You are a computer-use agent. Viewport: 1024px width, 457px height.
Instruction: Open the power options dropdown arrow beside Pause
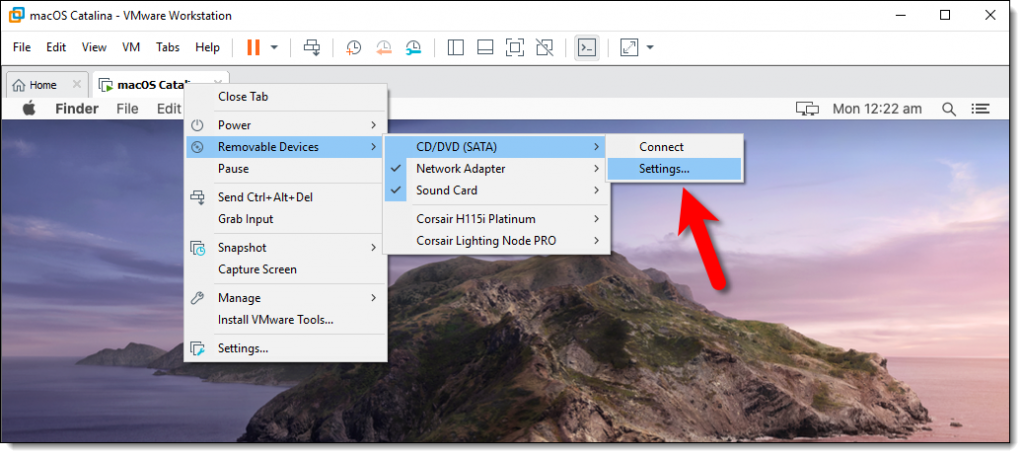(x=274, y=47)
